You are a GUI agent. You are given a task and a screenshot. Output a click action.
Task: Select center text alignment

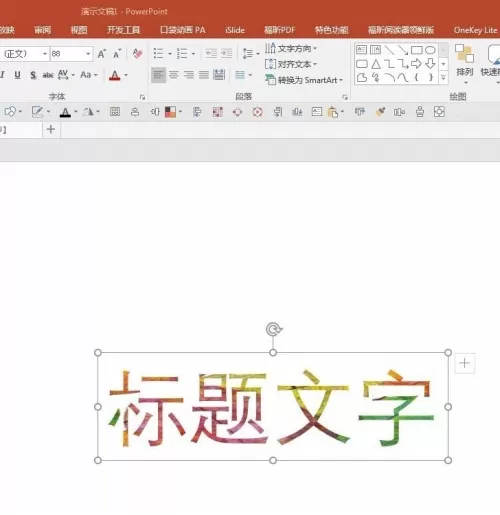click(x=174, y=75)
